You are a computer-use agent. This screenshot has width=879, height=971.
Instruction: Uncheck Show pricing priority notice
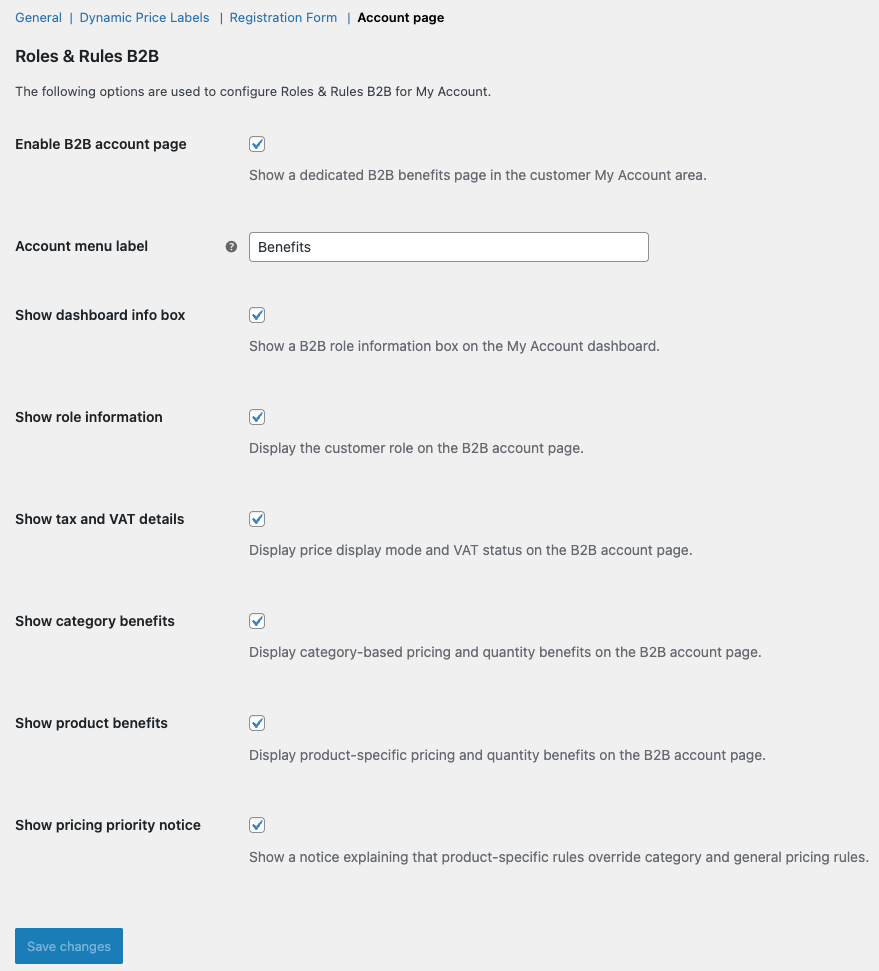tap(257, 825)
